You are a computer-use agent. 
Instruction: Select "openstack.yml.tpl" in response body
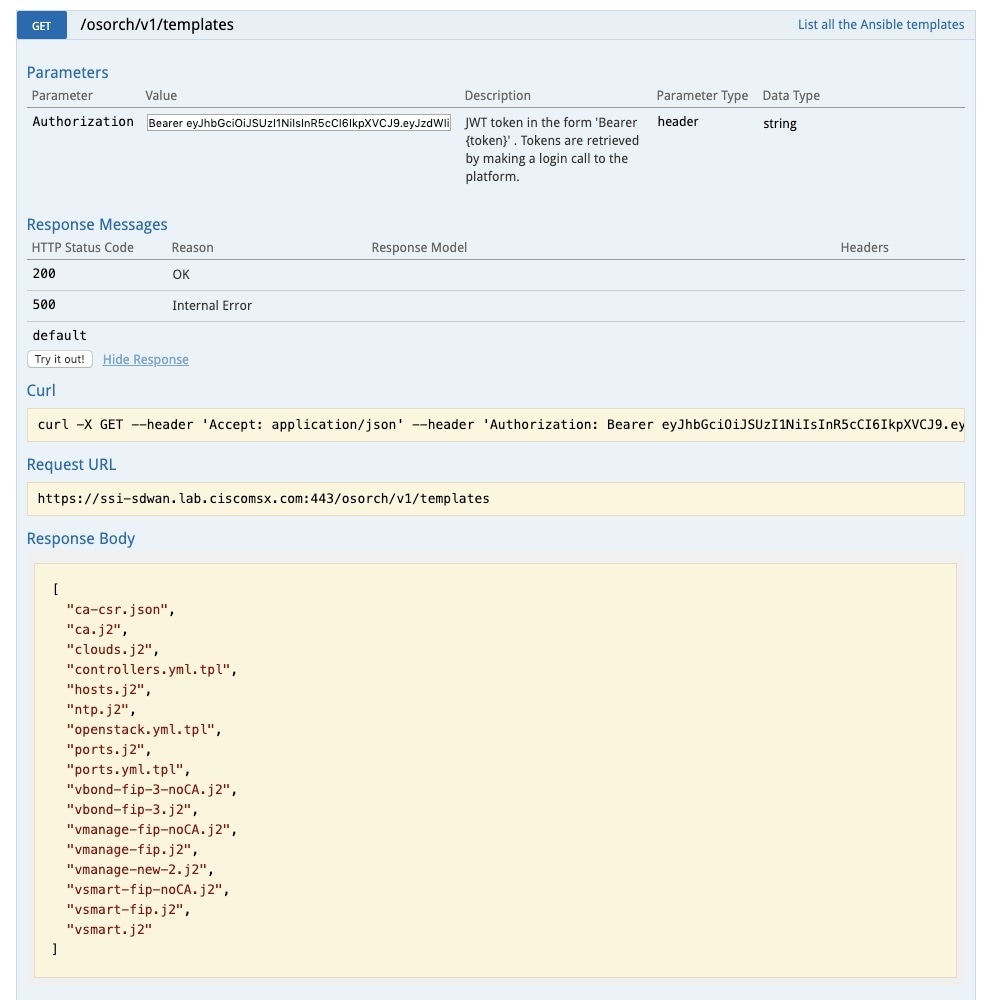coord(141,730)
